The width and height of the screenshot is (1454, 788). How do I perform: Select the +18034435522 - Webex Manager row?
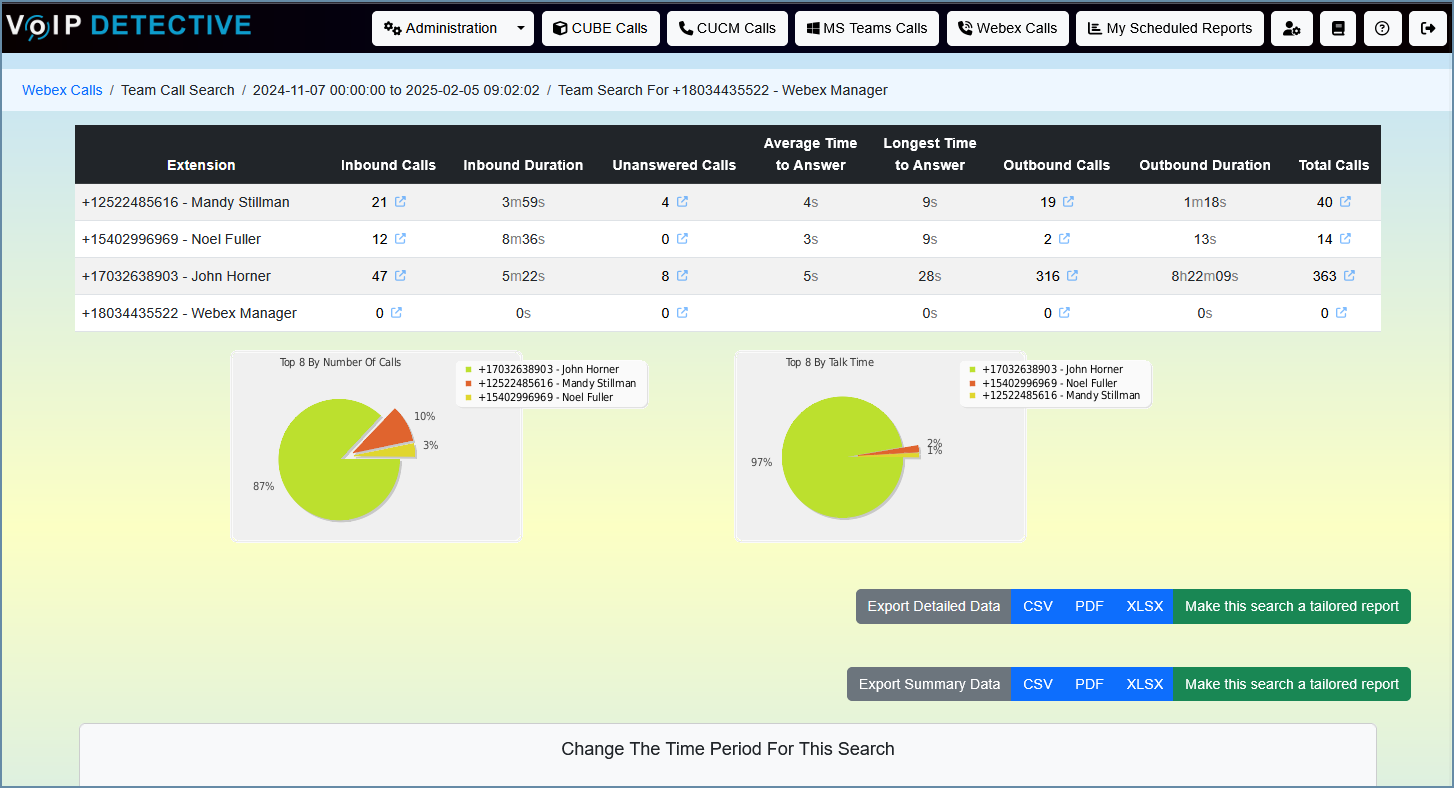(x=728, y=313)
